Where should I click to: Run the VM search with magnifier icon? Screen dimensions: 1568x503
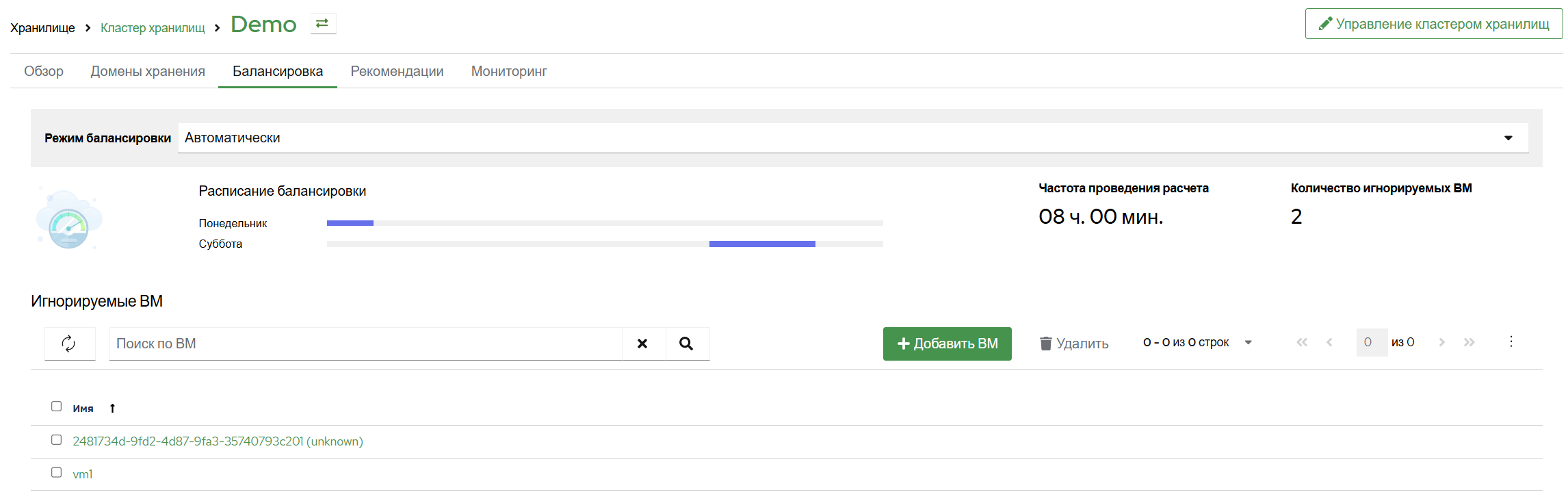click(686, 344)
